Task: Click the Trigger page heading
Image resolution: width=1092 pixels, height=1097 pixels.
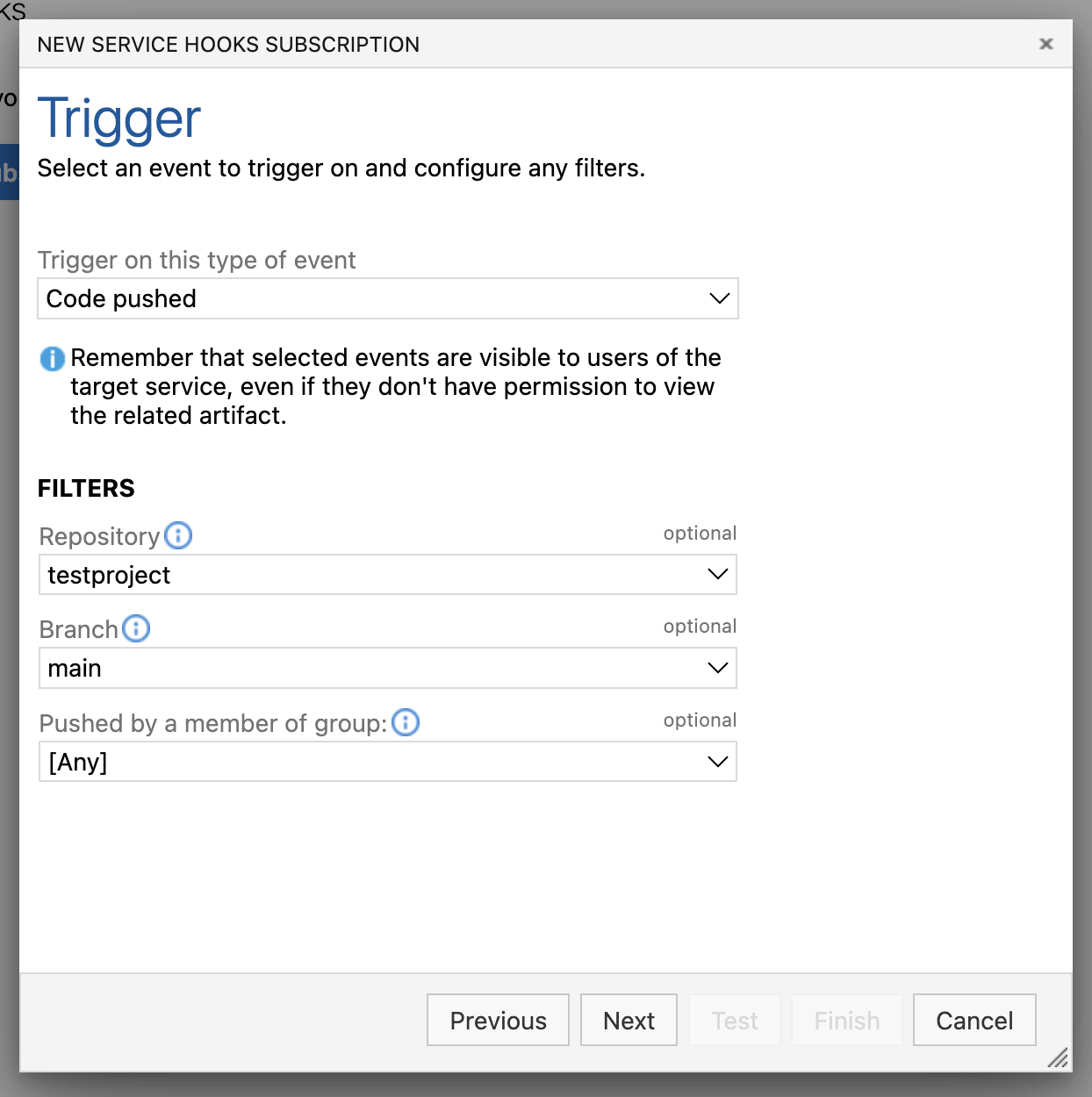Action: 119,119
